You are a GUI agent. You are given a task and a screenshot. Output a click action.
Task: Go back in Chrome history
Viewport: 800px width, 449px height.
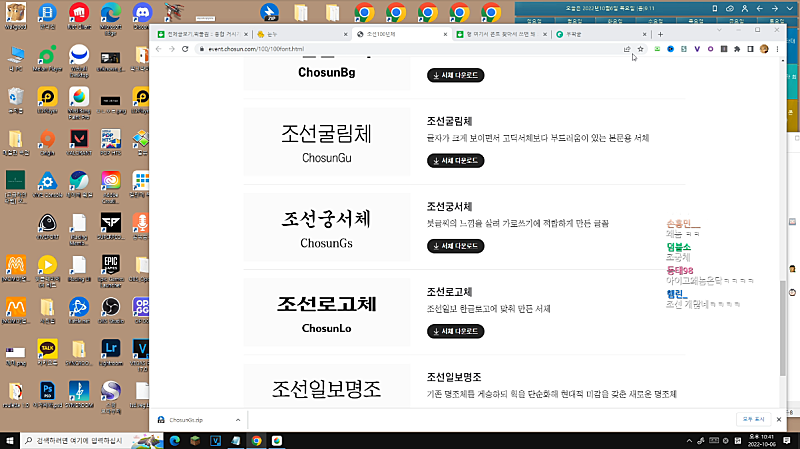pos(159,49)
